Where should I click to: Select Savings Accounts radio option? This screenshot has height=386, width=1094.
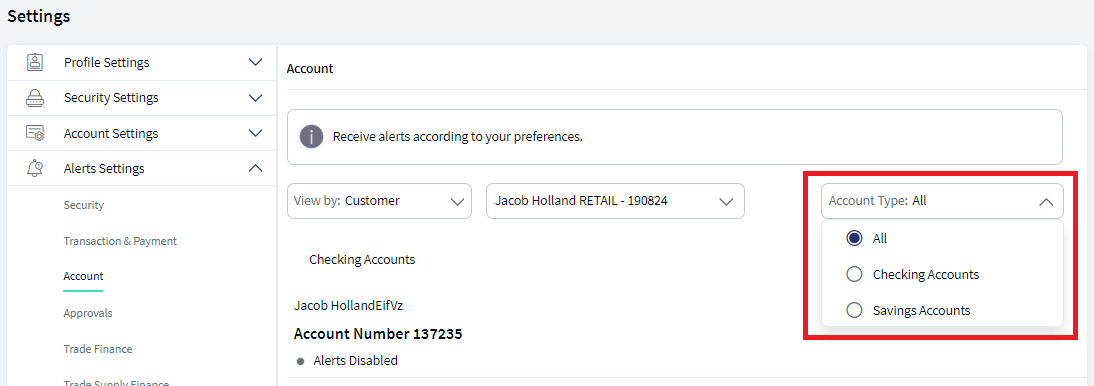pos(854,311)
